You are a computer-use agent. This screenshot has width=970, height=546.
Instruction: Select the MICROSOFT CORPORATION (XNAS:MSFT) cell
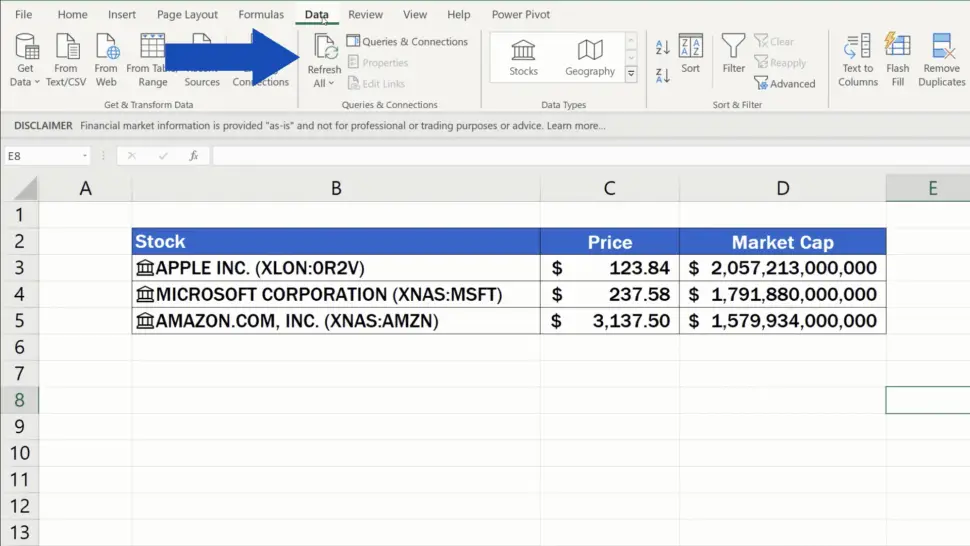336,294
